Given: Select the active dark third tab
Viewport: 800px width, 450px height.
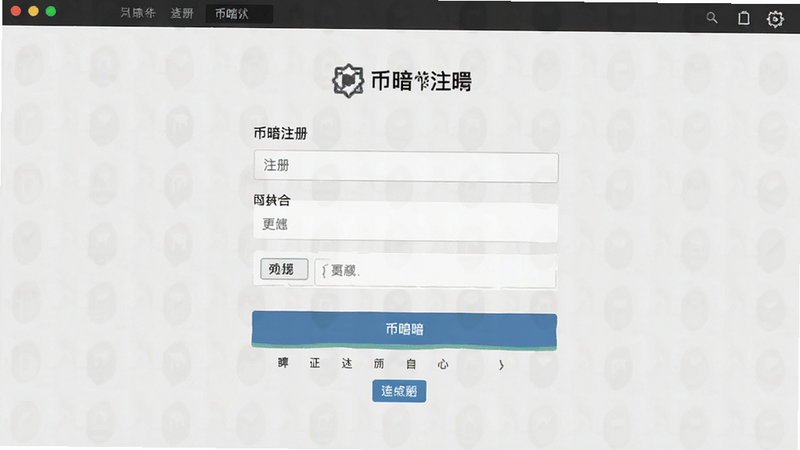Looking at the screenshot, I should [x=239, y=14].
